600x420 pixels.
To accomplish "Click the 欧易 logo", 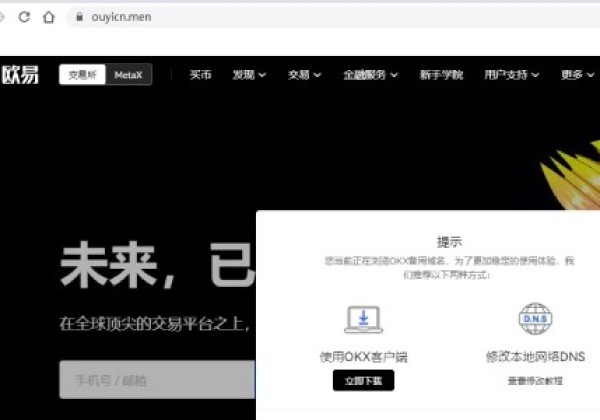I will (20, 75).
